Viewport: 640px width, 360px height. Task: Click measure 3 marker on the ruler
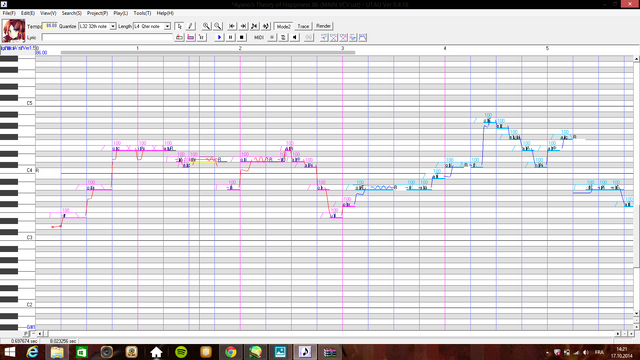(x=342, y=48)
